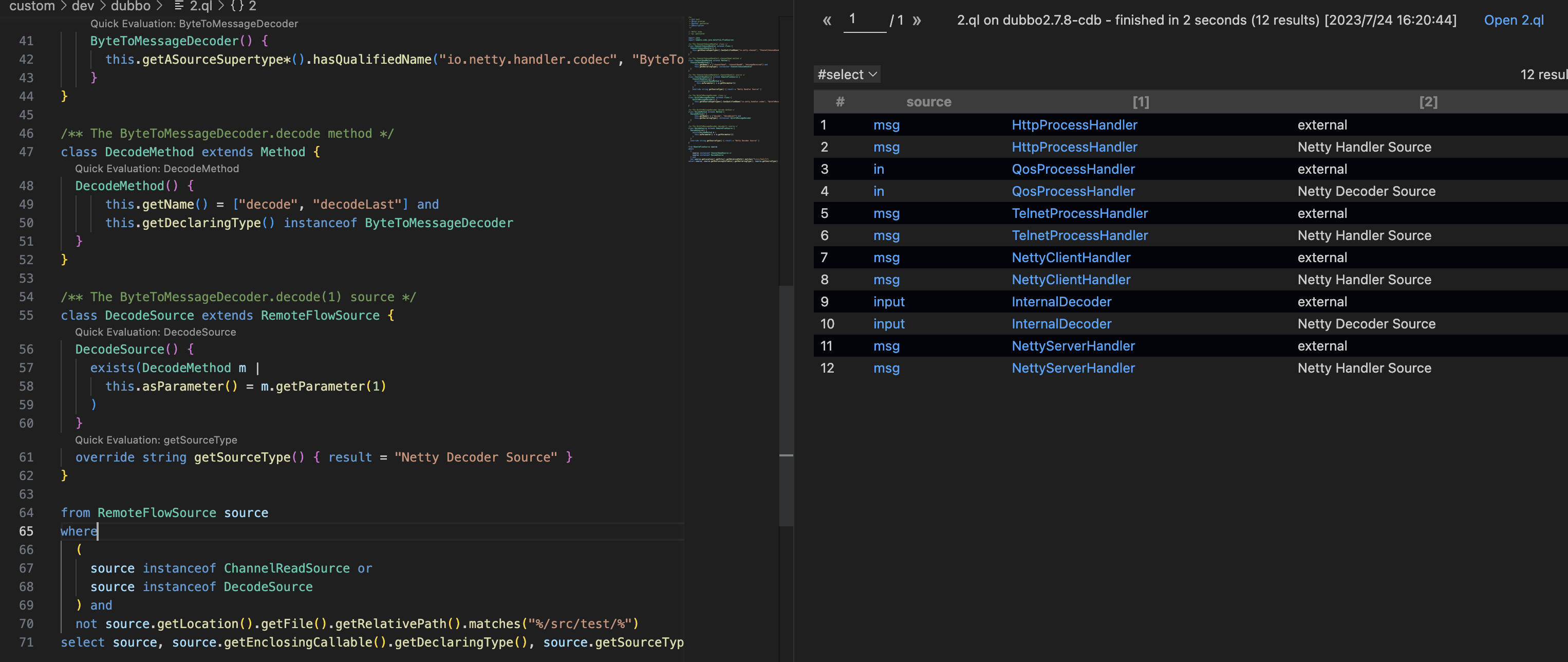Click line number 47 in gutter

coord(26,152)
